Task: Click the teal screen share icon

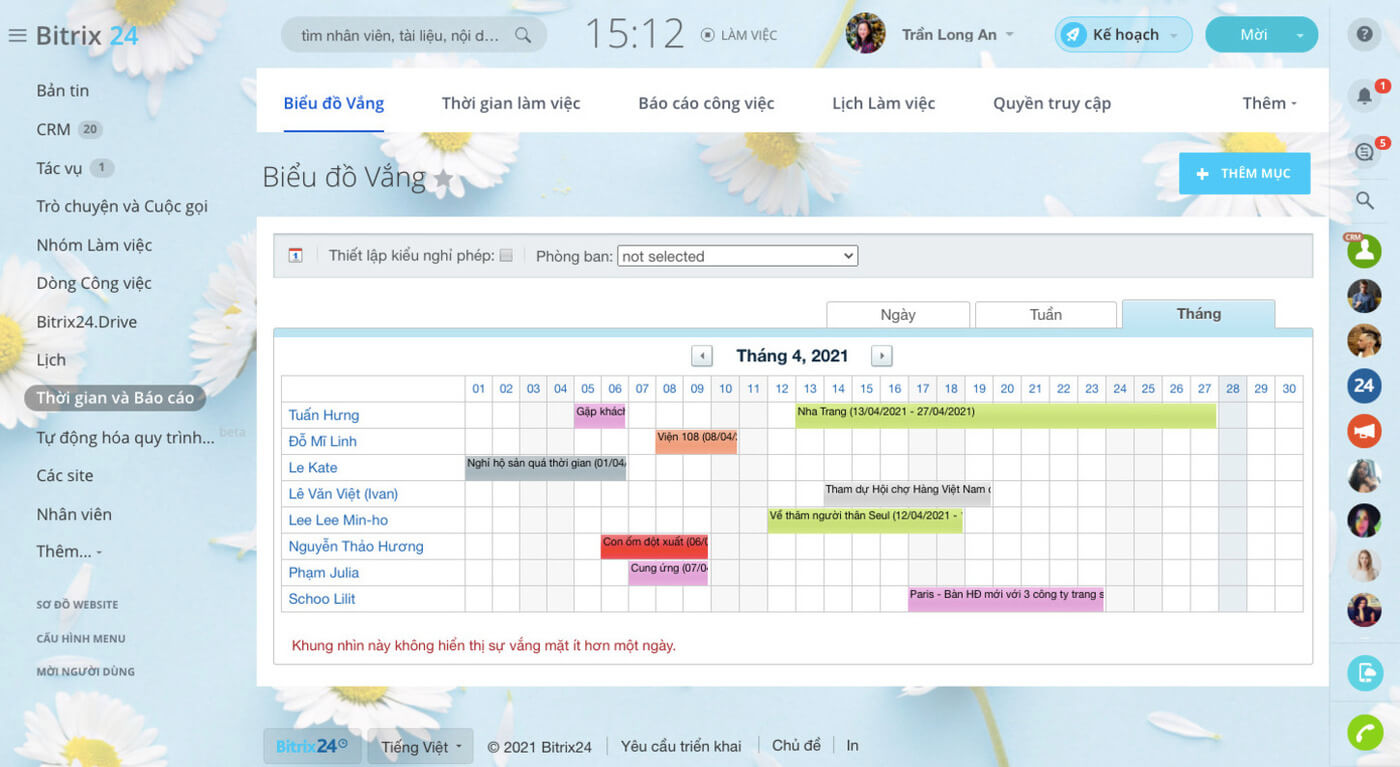Action: coord(1364,672)
